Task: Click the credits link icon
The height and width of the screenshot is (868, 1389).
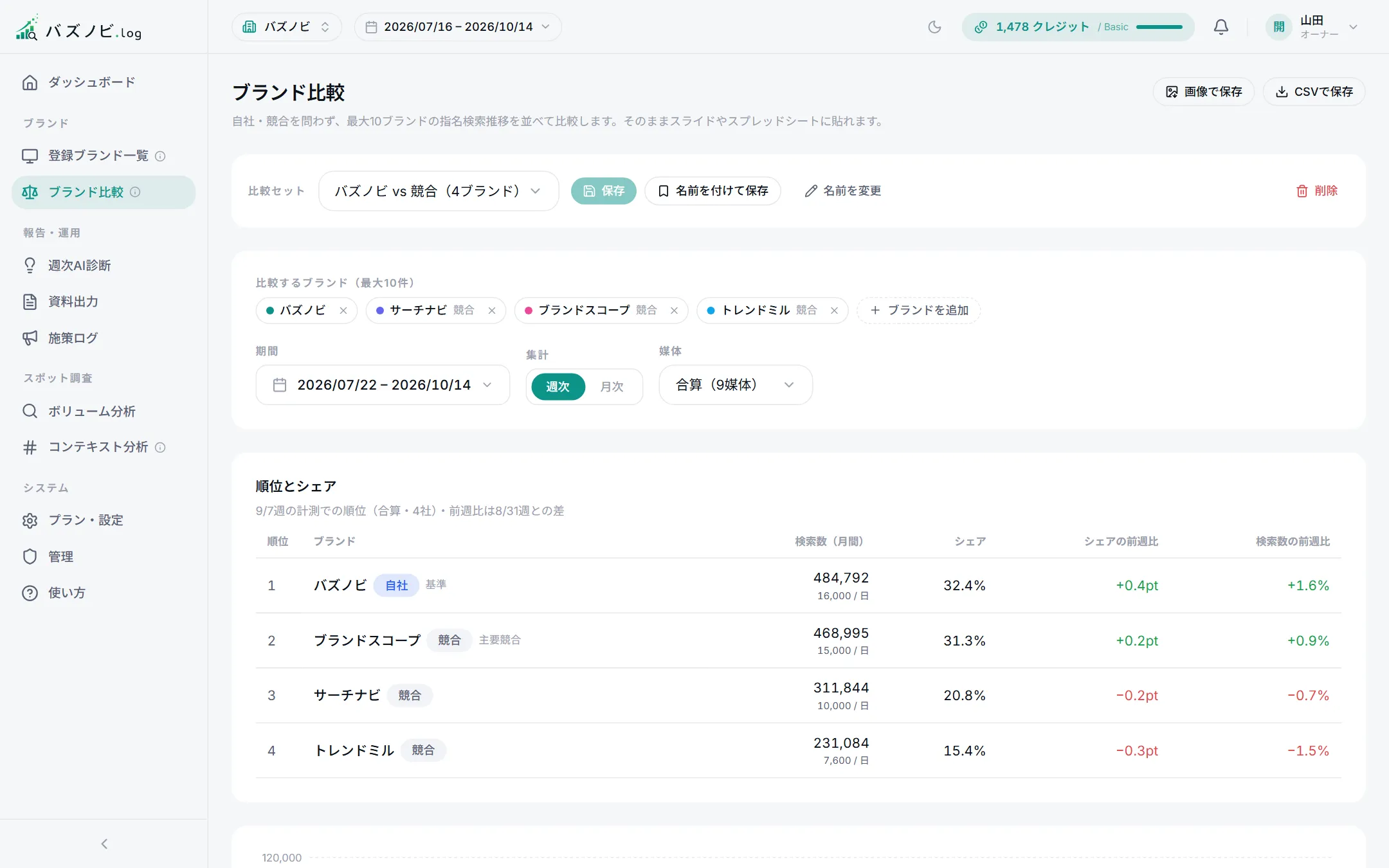Action: (981, 27)
